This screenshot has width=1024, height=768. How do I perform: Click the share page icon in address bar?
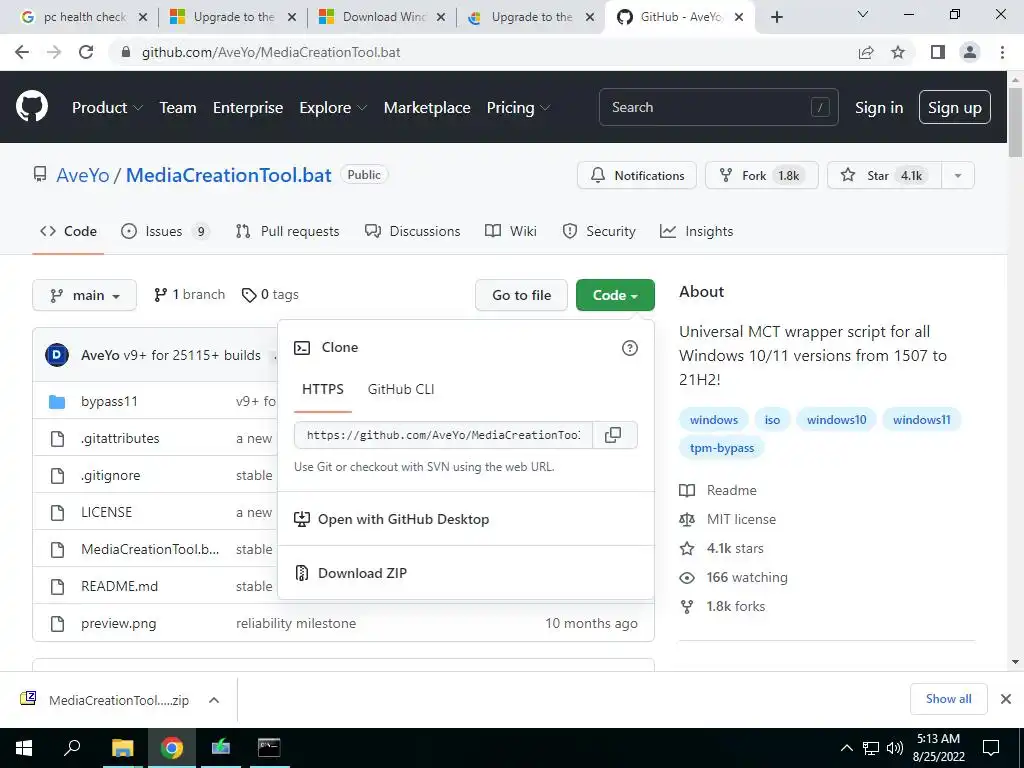coord(866,52)
